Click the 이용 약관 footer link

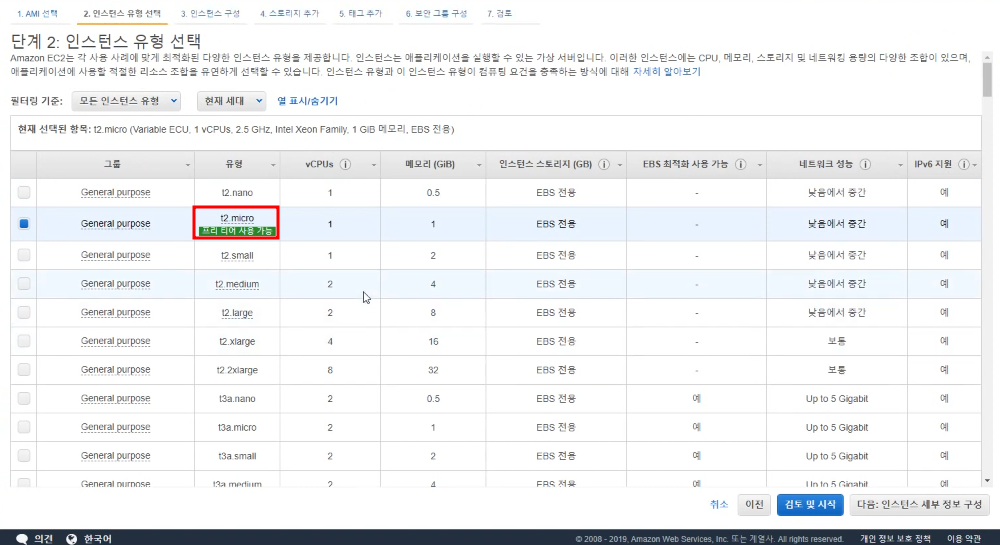click(x=964, y=539)
